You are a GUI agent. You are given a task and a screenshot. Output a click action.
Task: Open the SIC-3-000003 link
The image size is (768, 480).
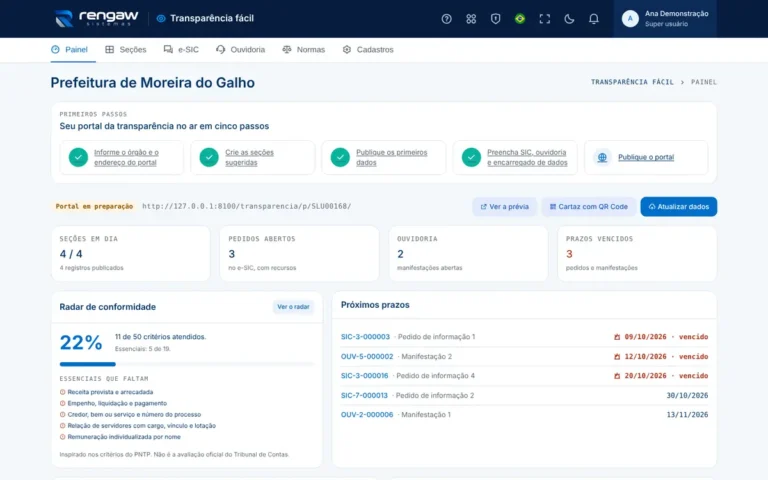click(365, 336)
